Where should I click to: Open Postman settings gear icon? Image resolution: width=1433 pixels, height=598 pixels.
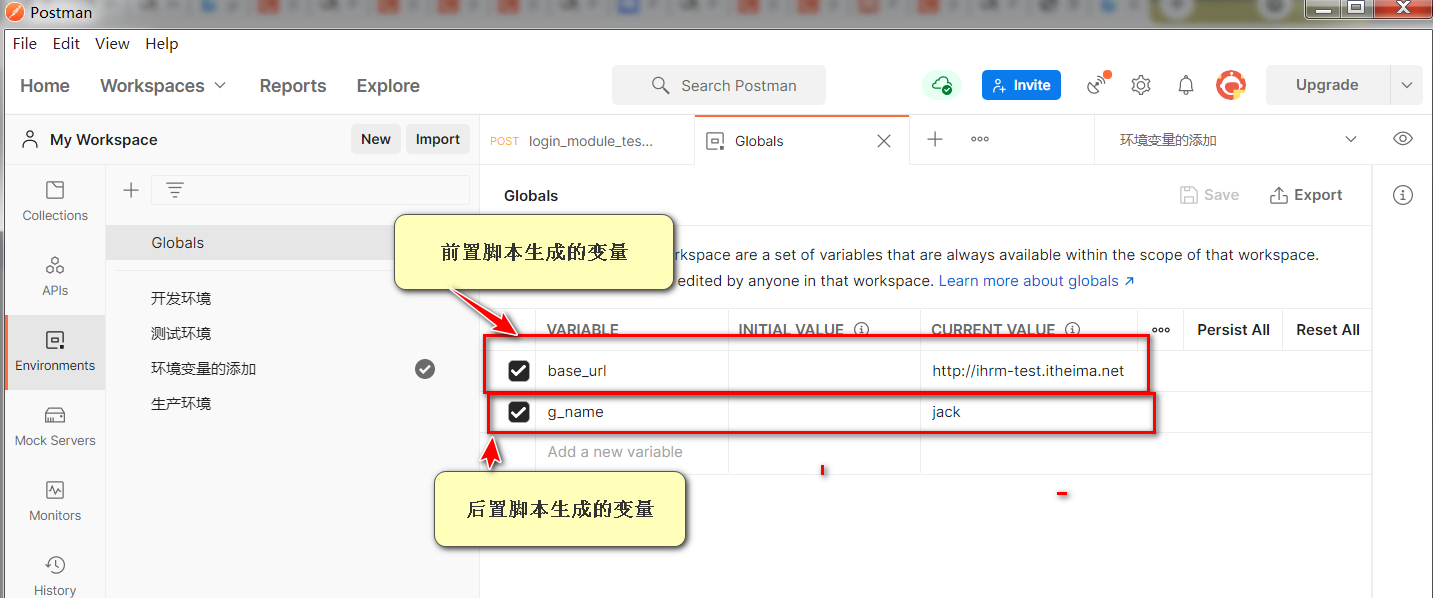tap(1141, 85)
